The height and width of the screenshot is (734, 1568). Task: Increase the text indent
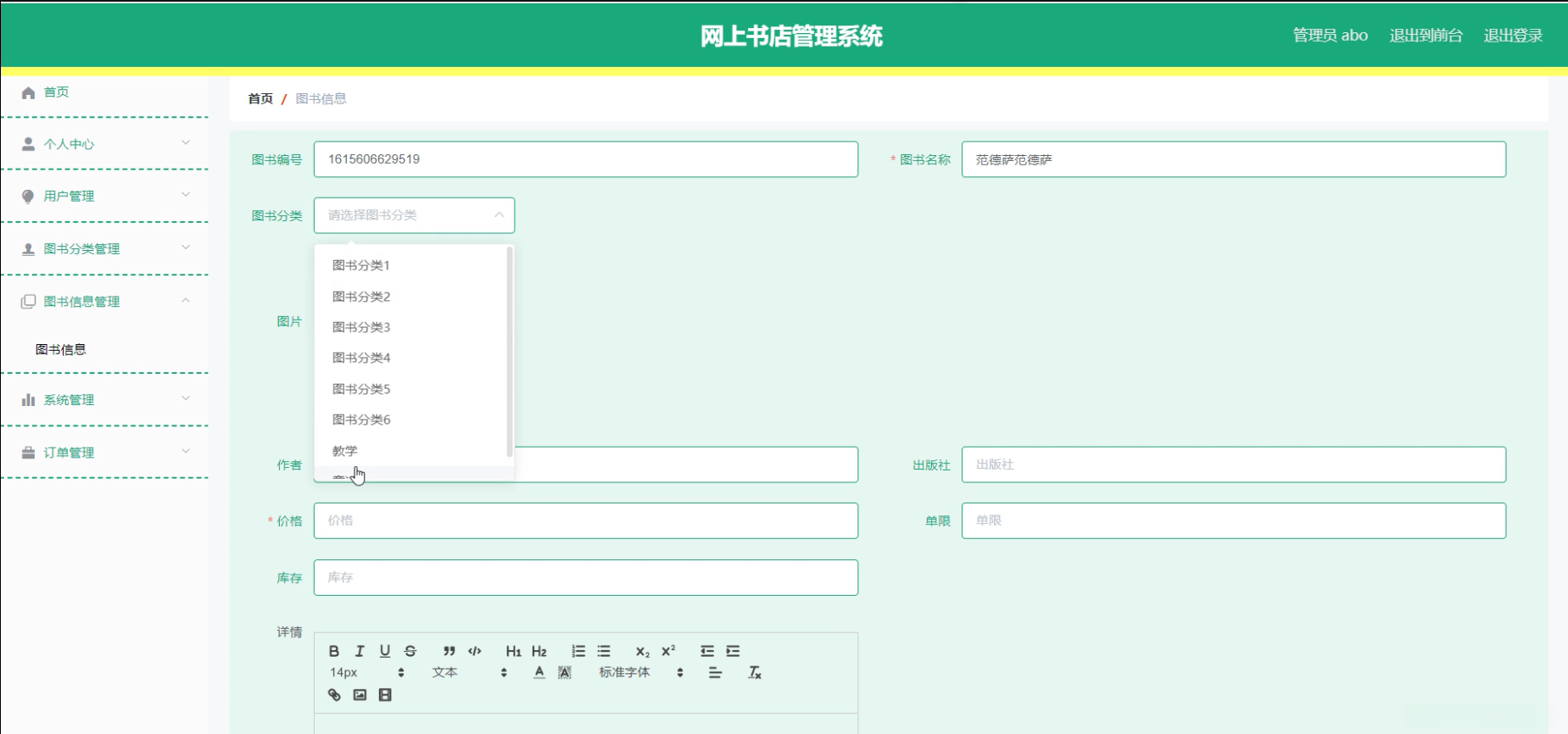coord(733,651)
